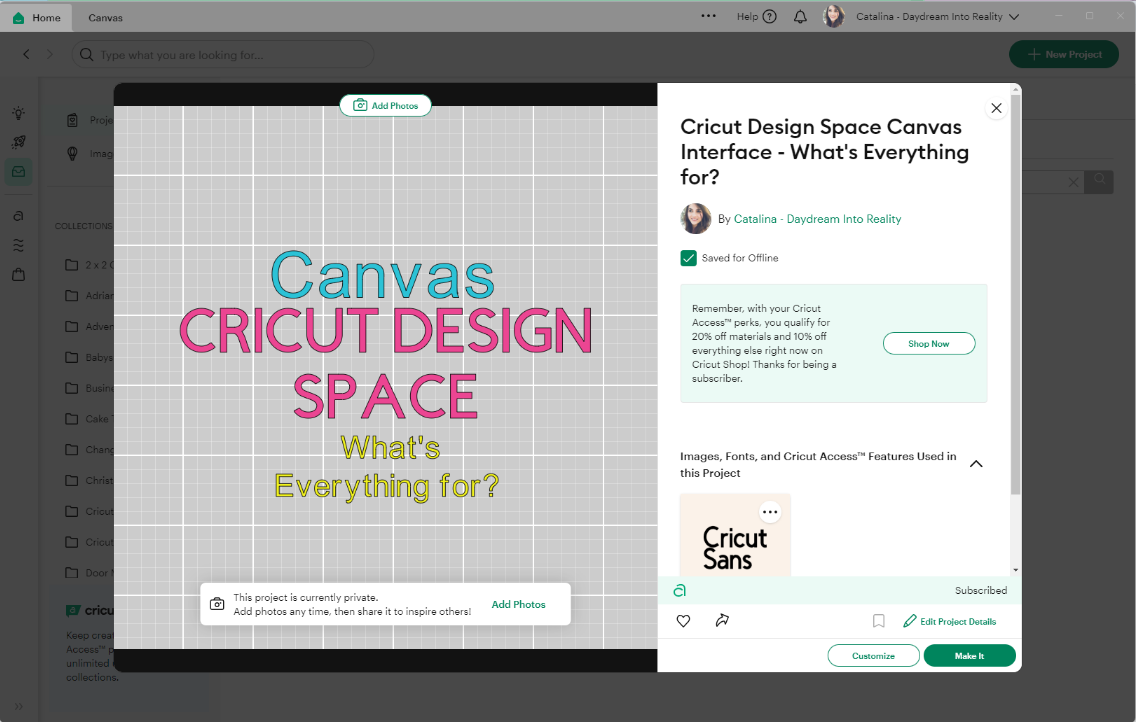This screenshot has width=1136, height=722.
Task: Collapse the Images, Fonts, and Features section
Action: (977, 463)
